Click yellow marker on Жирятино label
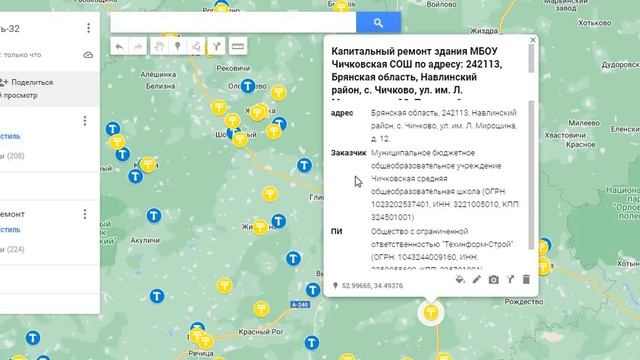Image resolution: width=640 pixels, height=360 pixels. [x=260, y=227]
